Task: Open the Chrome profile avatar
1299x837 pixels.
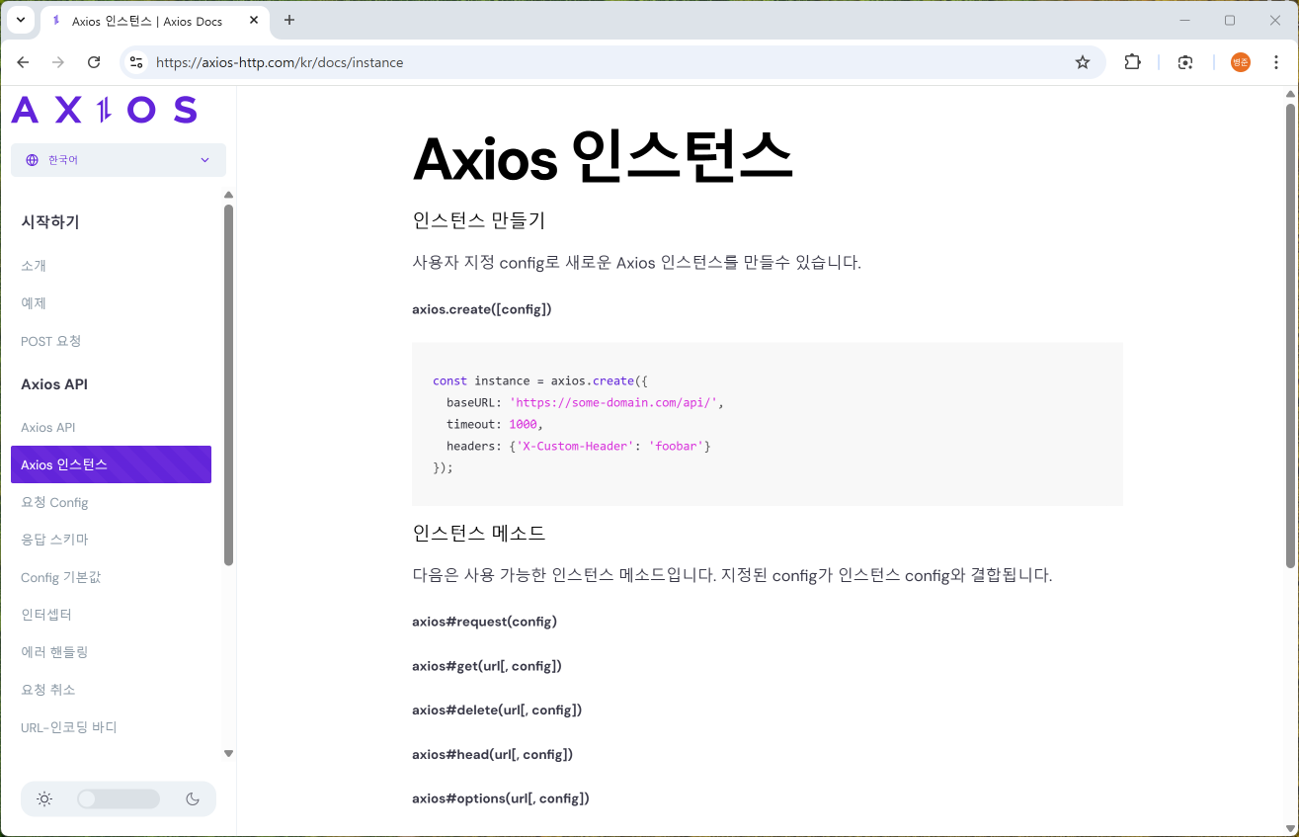Action: [1240, 62]
